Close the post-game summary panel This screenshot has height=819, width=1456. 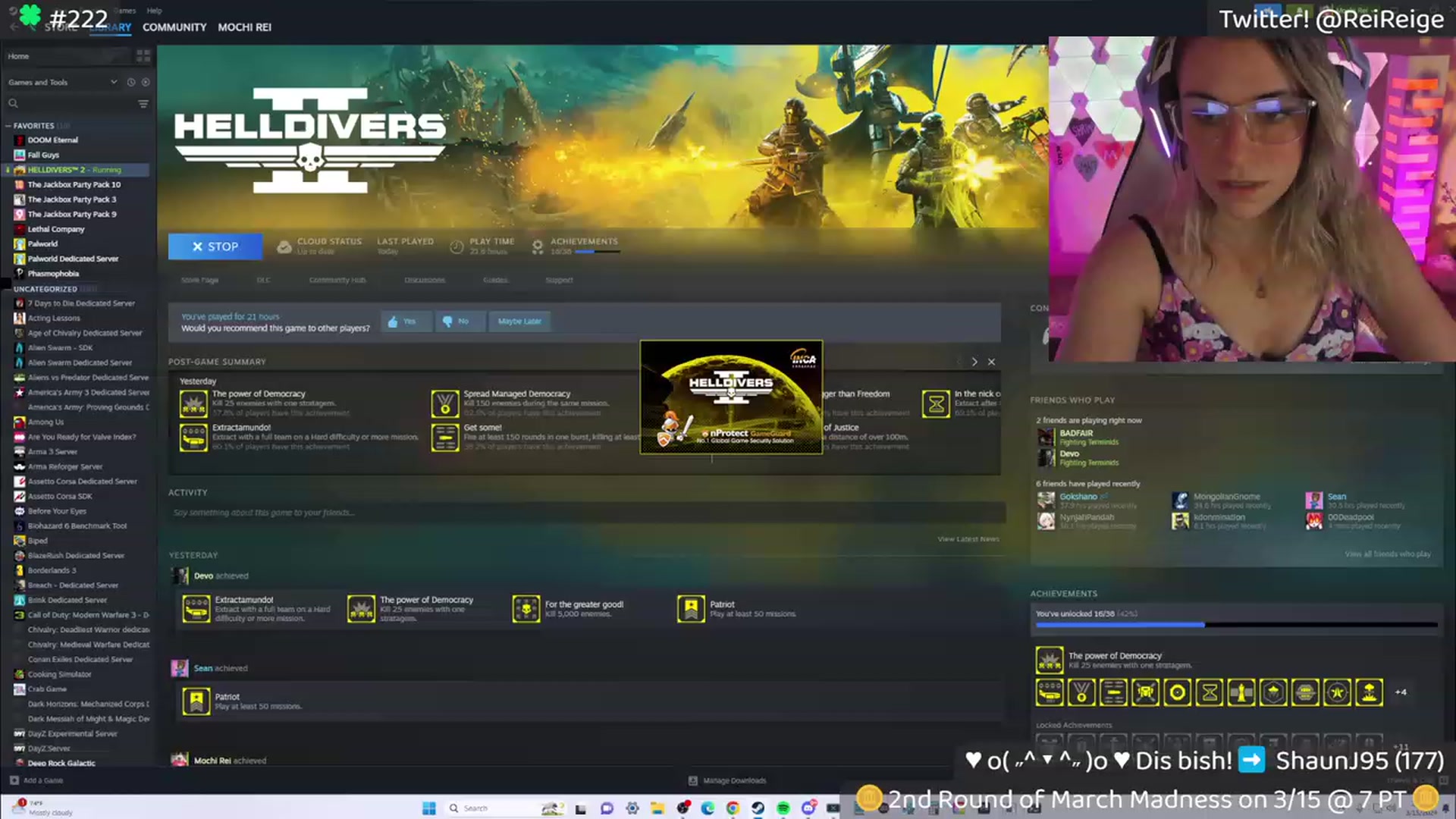[x=991, y=362]
